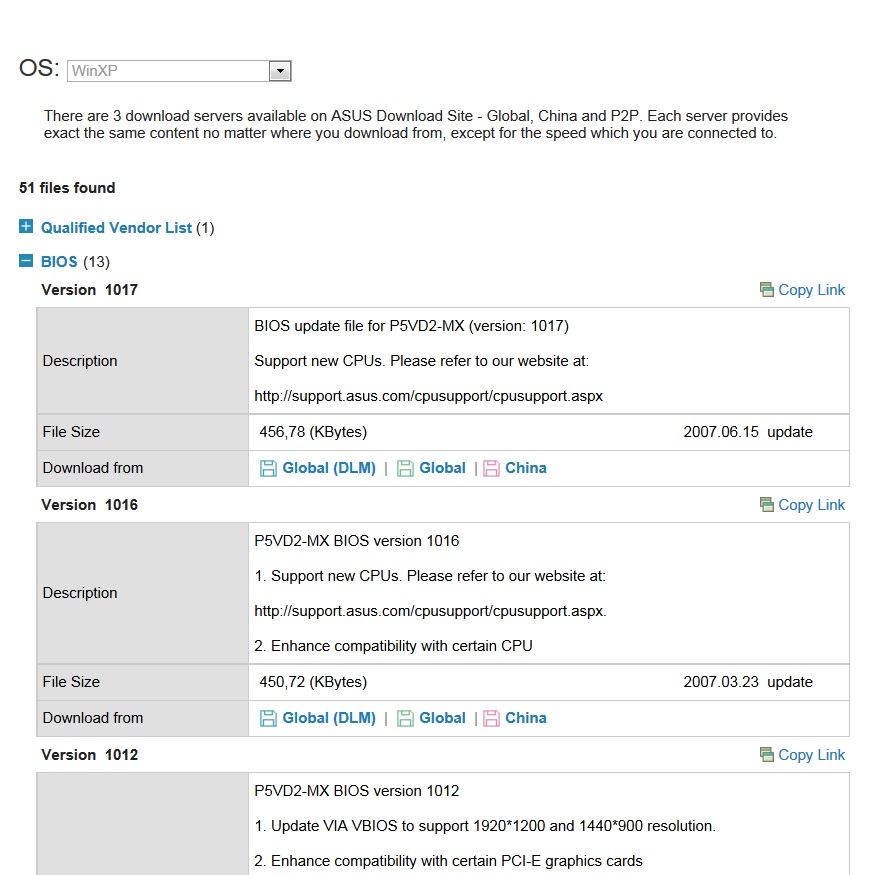This screenshot has height=875, width=885.
Task: Click Copy Link icon for Version 1016
Action: point(766,505)
